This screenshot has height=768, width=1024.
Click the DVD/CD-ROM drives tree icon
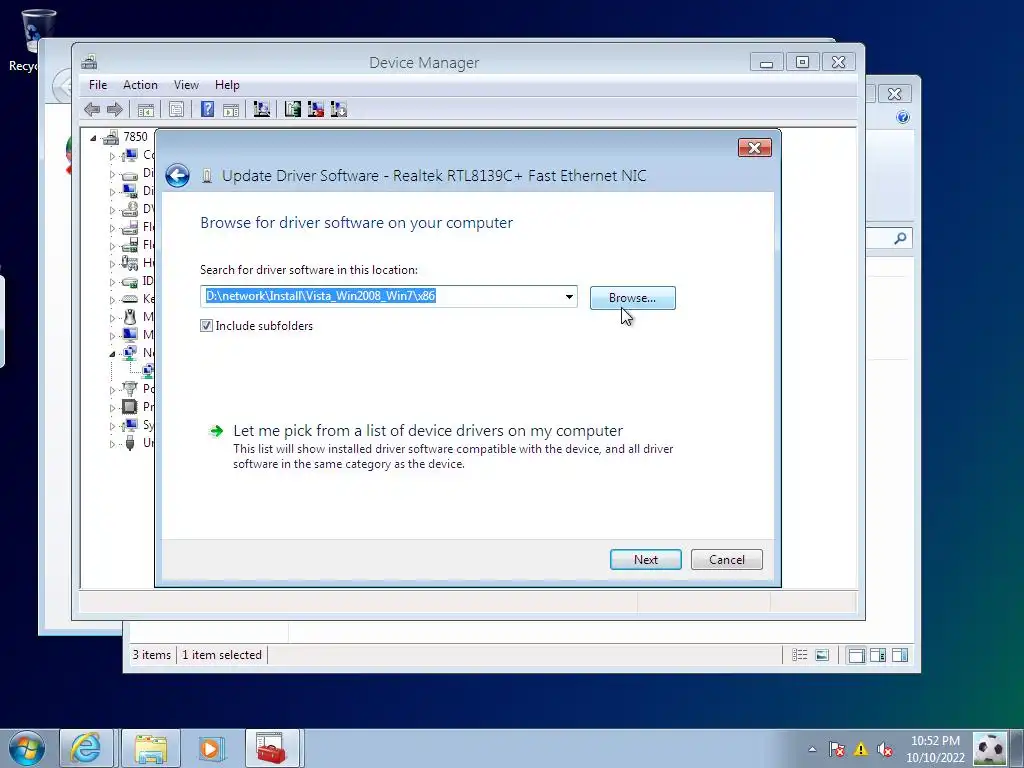[130, 209]
